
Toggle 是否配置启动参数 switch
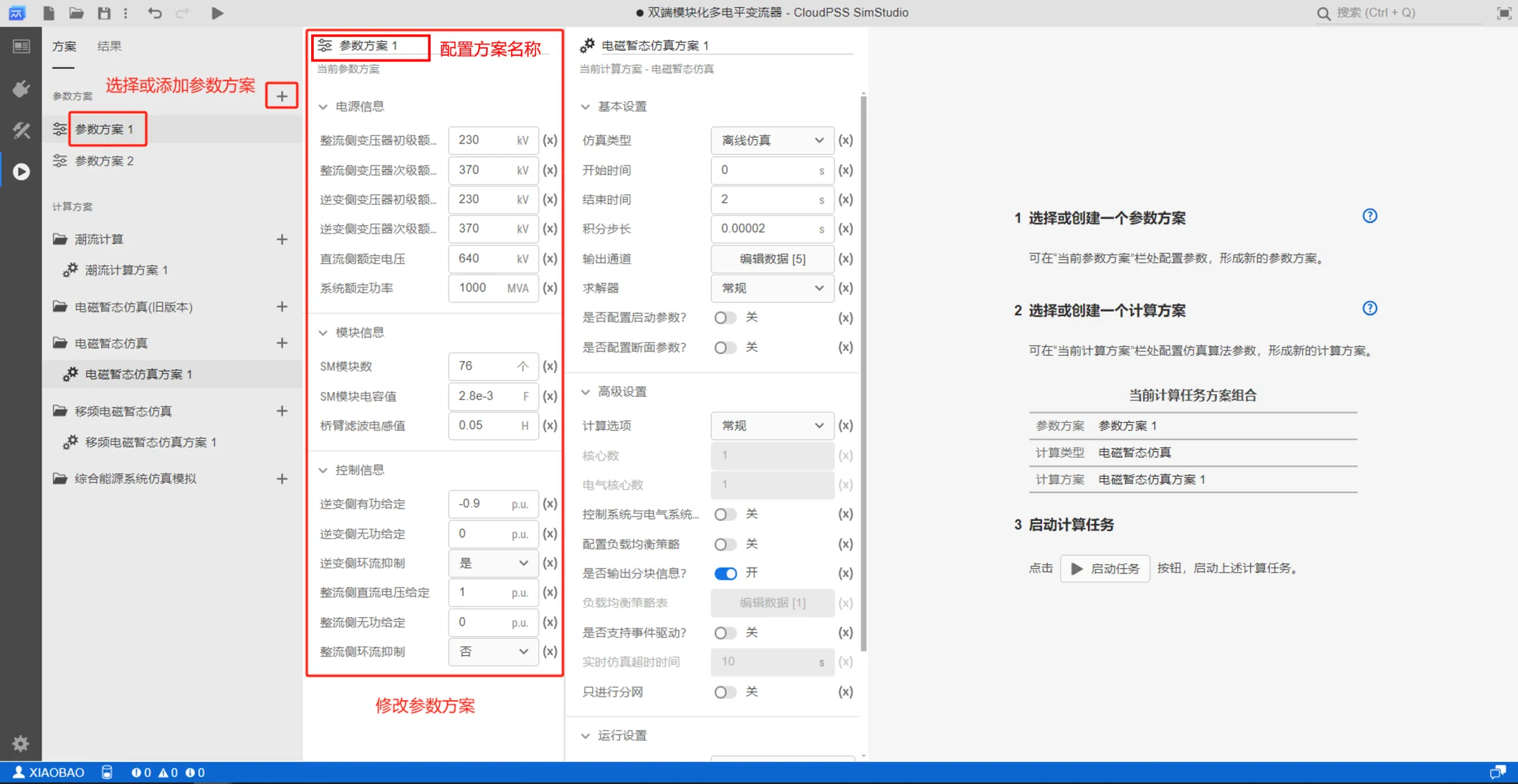click(725, 317)
